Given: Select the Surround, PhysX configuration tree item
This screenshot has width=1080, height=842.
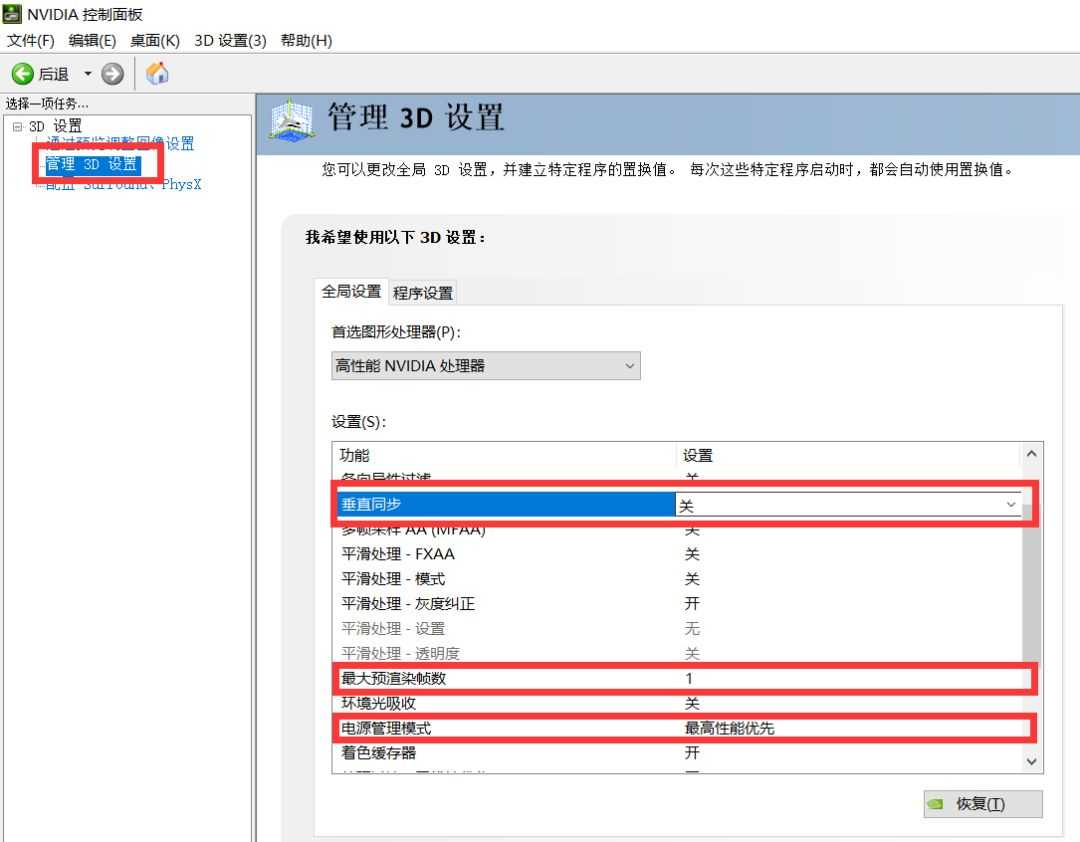Looking at the screenshot, I should 123,184.
